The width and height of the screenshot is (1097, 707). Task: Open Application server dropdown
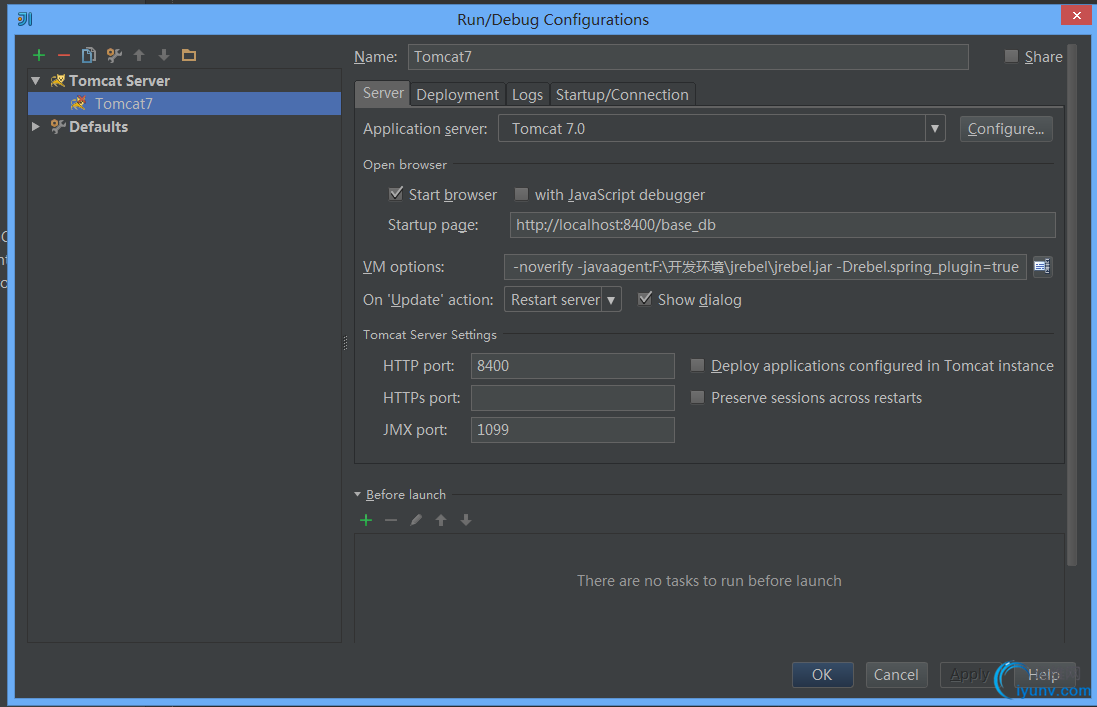click(934, 129)
